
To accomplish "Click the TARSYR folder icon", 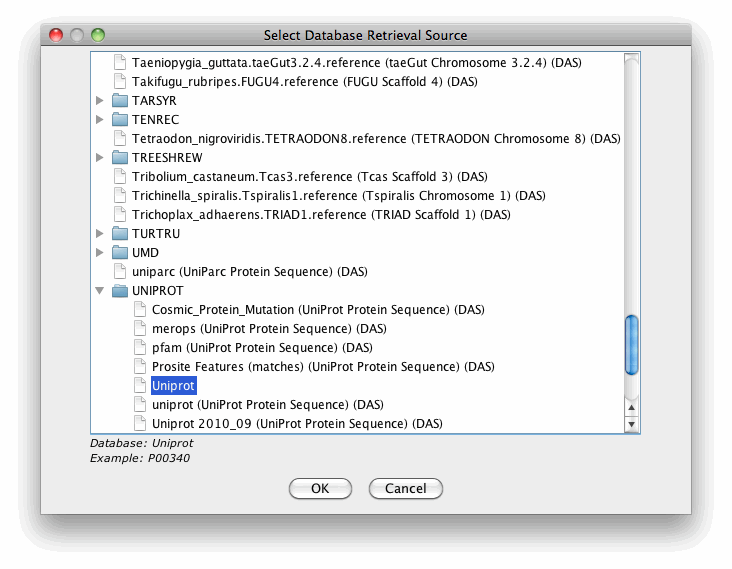I will [120, 101].
